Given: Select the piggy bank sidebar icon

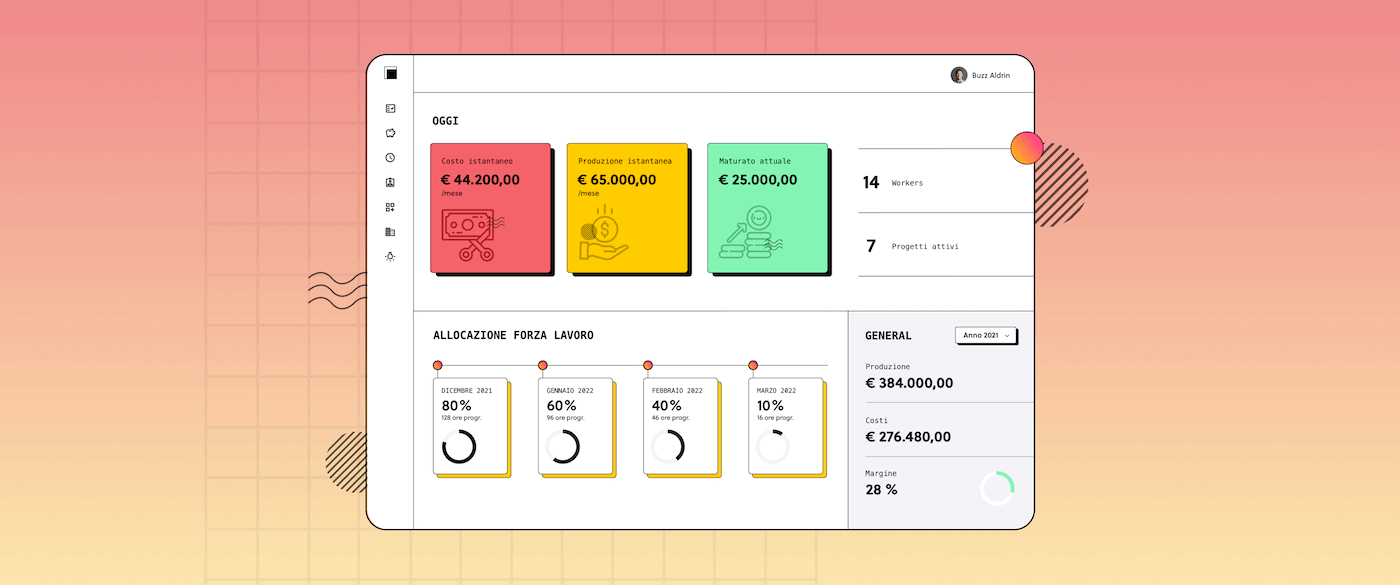Looking at the screenshot, I should click(x=390, y=133).
